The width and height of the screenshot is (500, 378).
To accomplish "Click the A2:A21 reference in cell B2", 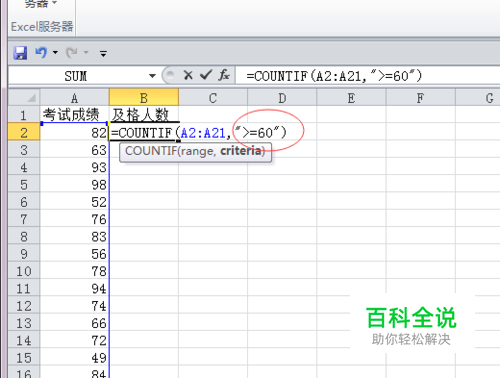I will point(203,133).
